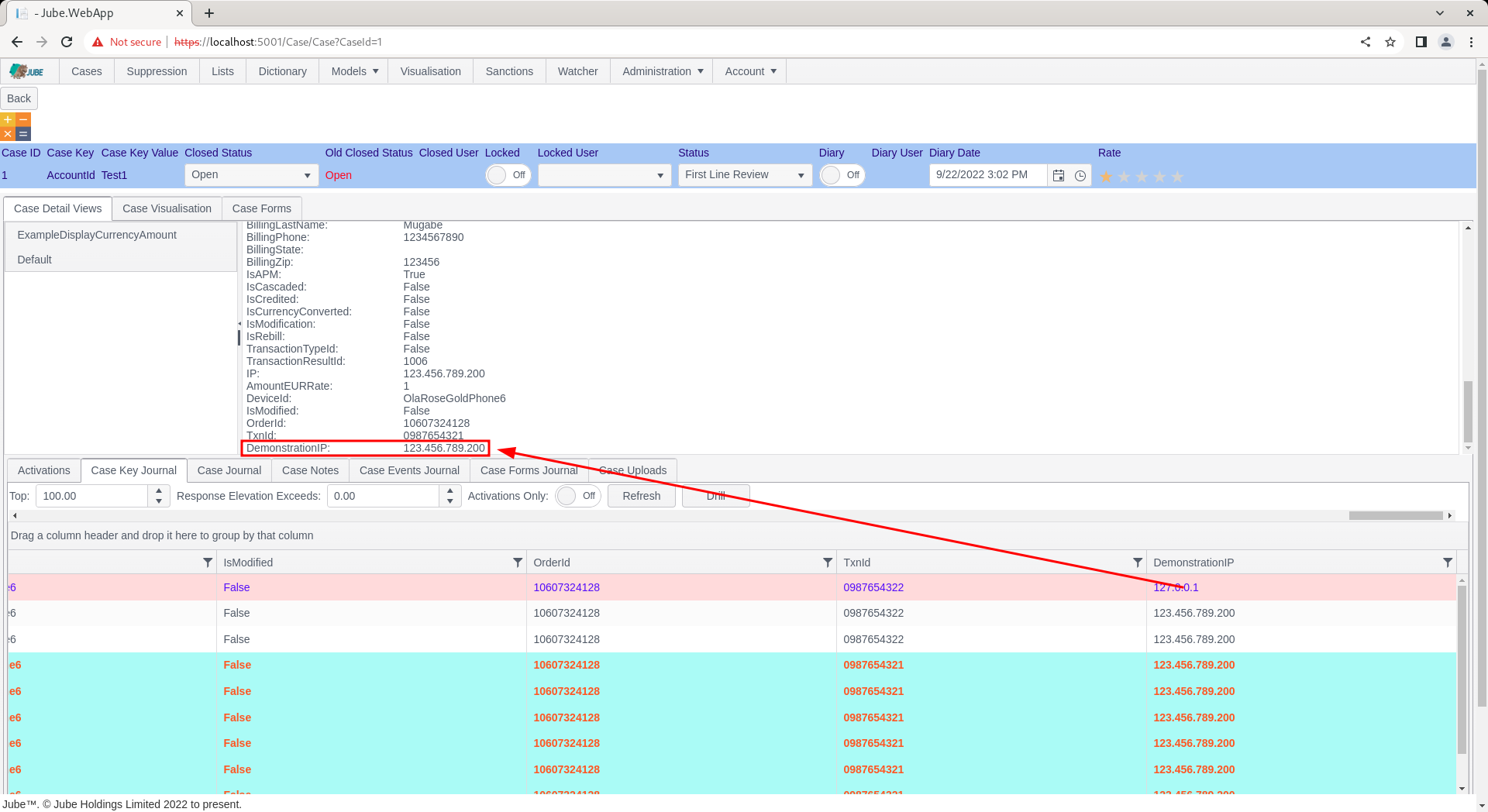Share this page from address bar
1488x812 pixels.
click(1366, 42)
